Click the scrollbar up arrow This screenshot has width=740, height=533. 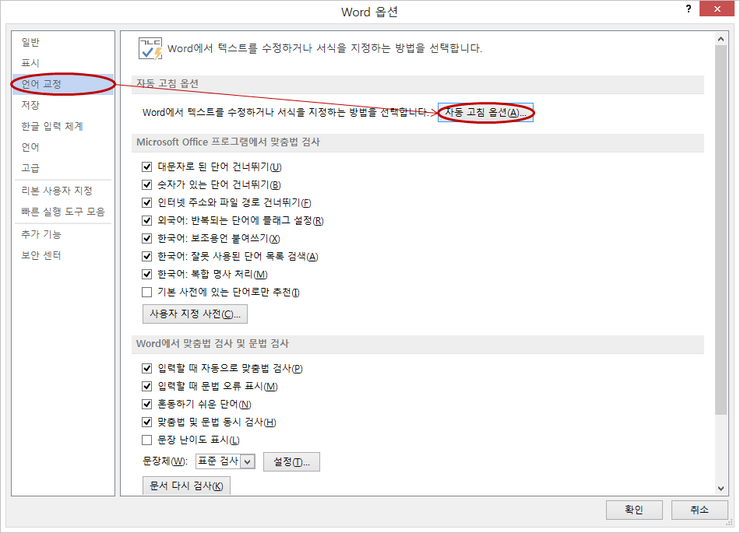[721, 40]
